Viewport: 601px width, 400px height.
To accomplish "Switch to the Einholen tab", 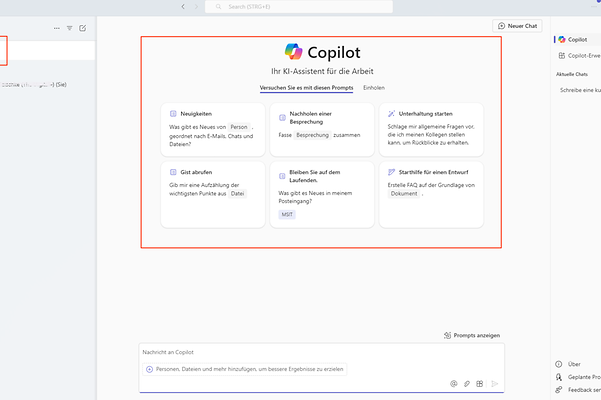I will pyautogui.click(x=374, y=88).
